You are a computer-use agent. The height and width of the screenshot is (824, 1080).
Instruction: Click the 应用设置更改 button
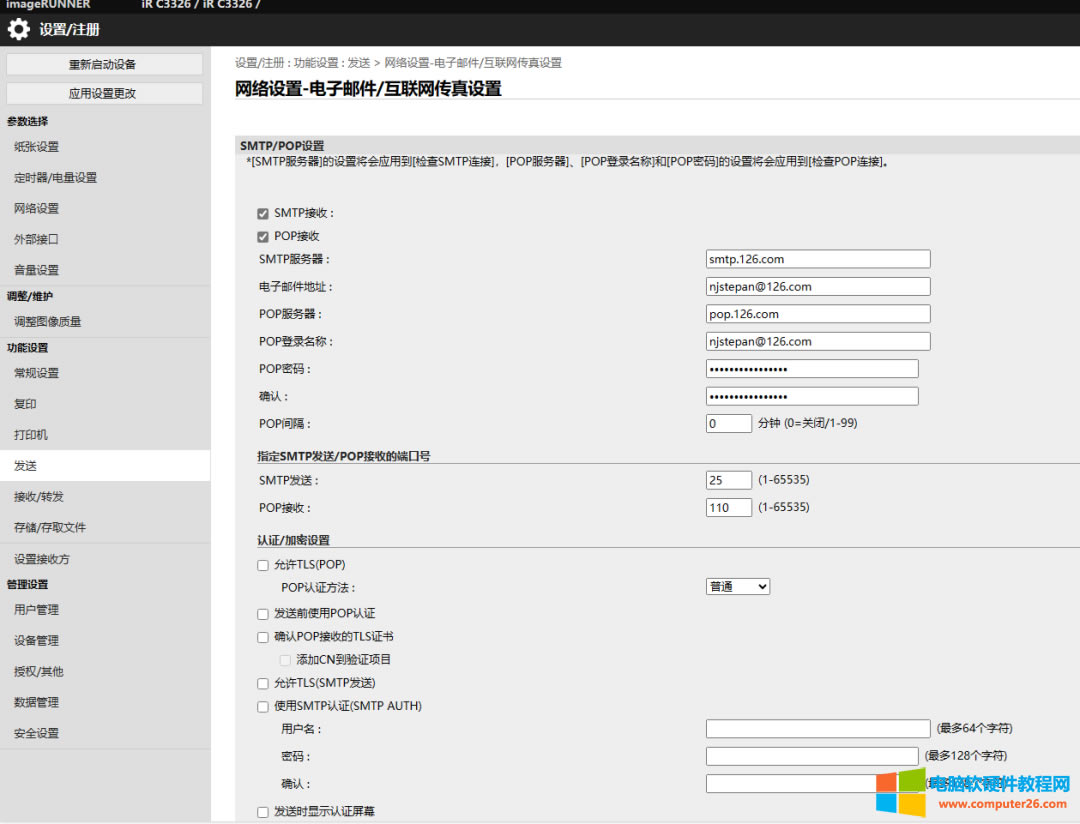(104, 93)
